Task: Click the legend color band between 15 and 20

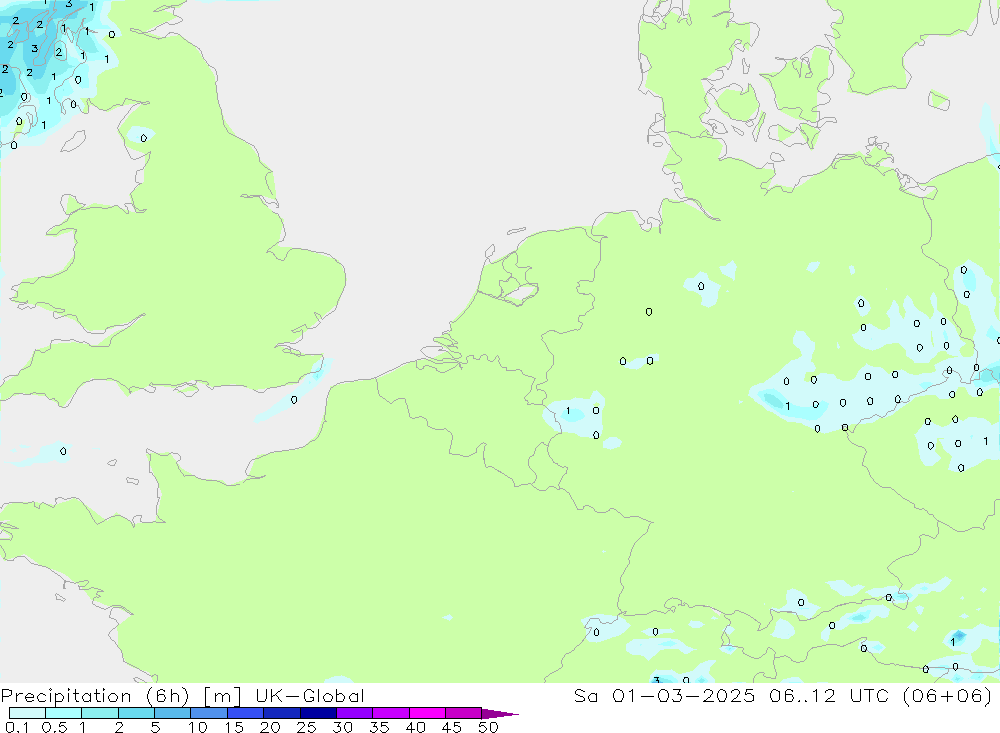Action: point(246,713)
